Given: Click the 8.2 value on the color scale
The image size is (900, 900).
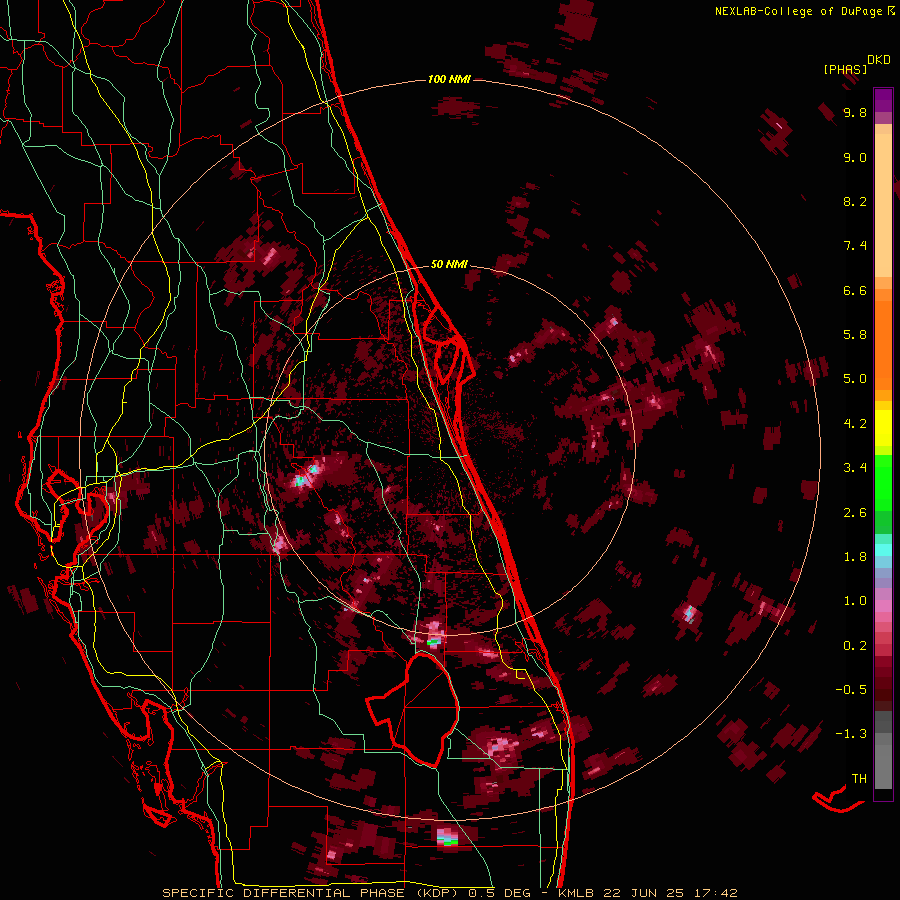Looking at the screenshot, I should coord(855,201).
